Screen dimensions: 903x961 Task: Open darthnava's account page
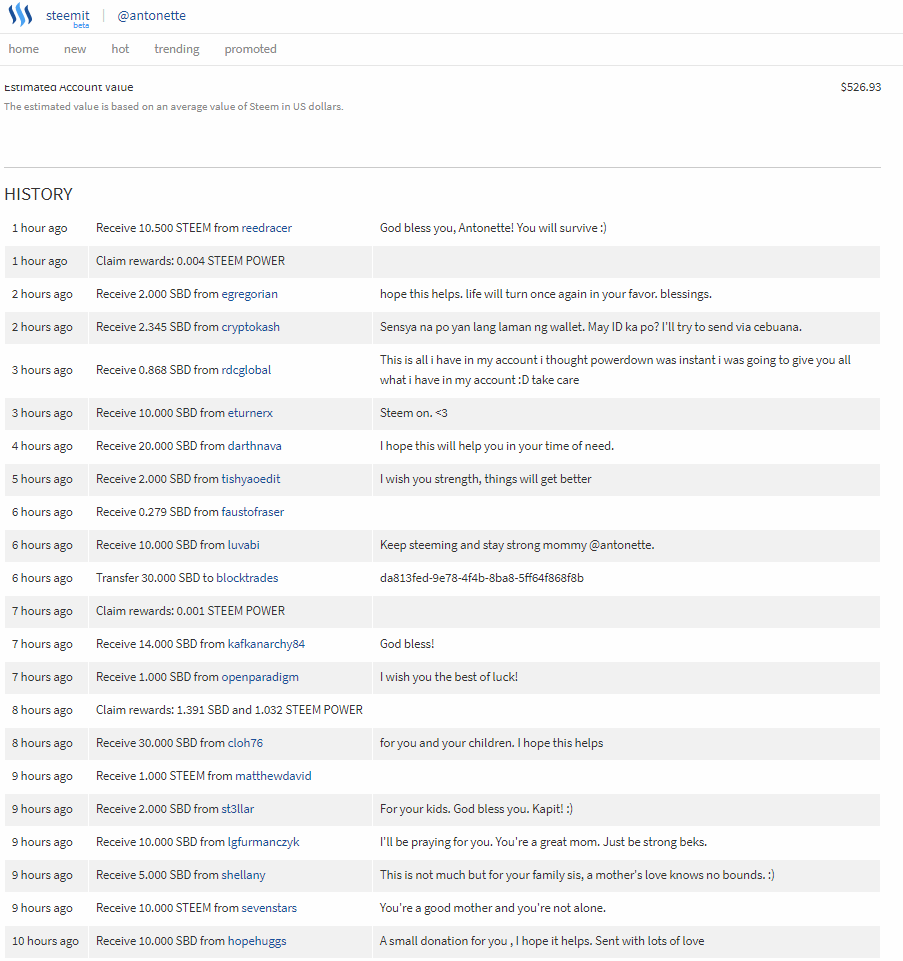(x=254, y=446)
